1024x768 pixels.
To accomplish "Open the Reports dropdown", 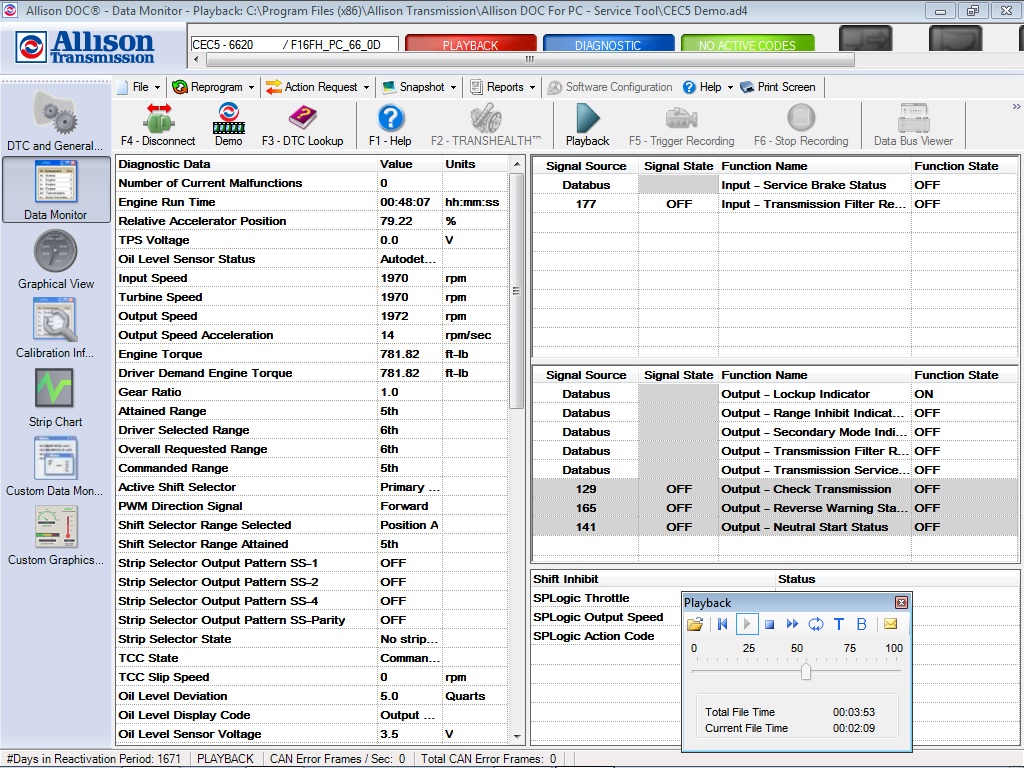I will (502, 87).
